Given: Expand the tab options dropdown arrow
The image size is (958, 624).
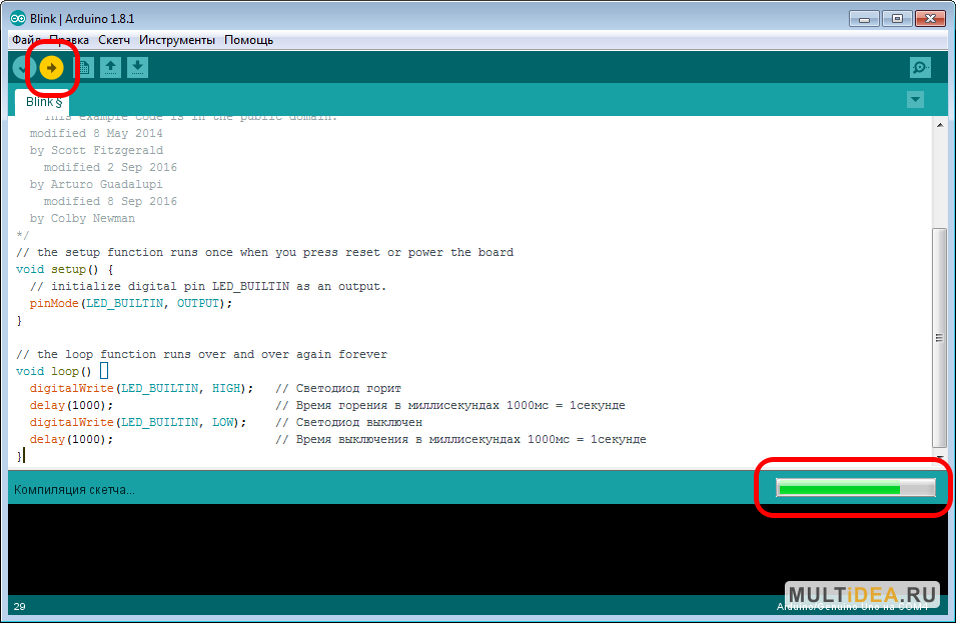Looking at the screenshot, I should click(915, 99).
